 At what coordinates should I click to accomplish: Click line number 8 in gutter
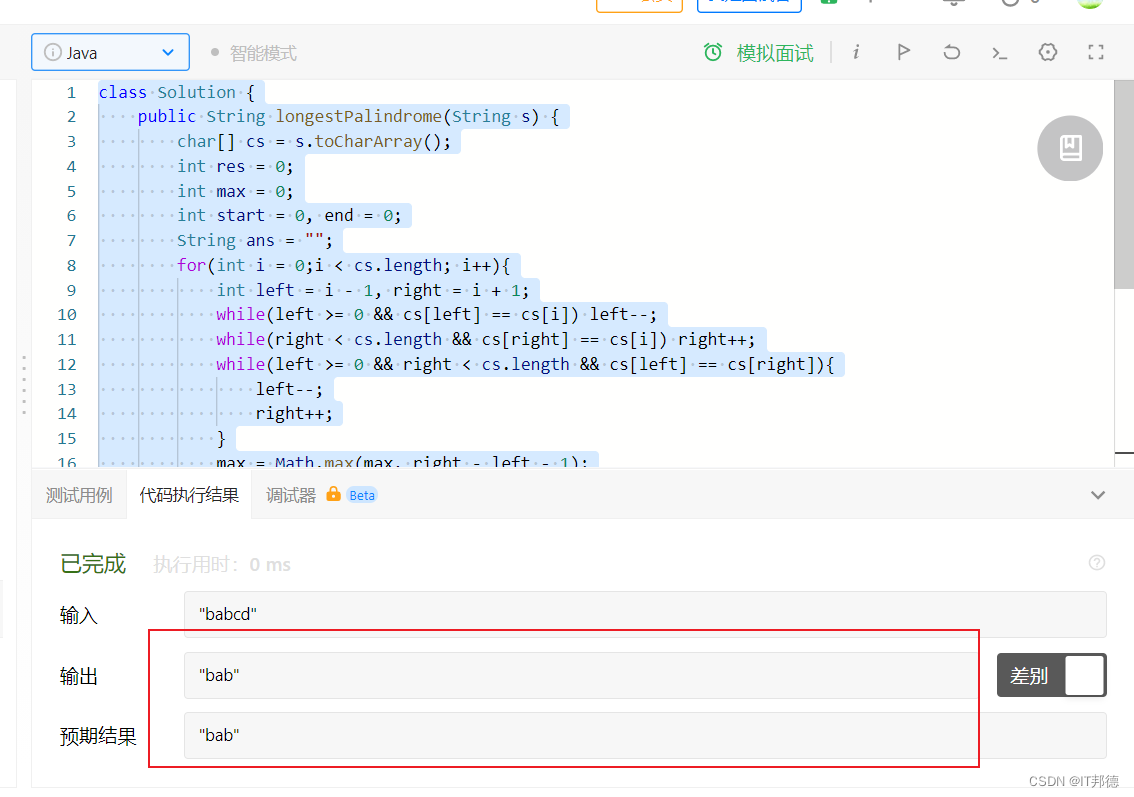[x=71, y=265]
